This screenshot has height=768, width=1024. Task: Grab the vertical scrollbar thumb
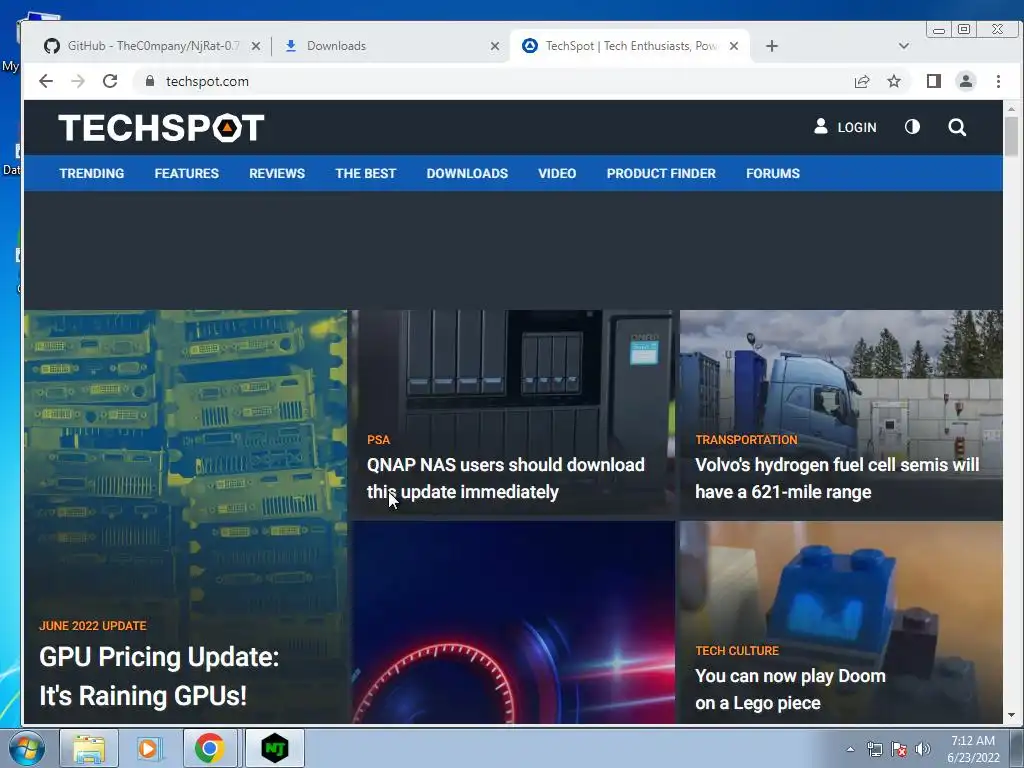tap(1011, 136)
